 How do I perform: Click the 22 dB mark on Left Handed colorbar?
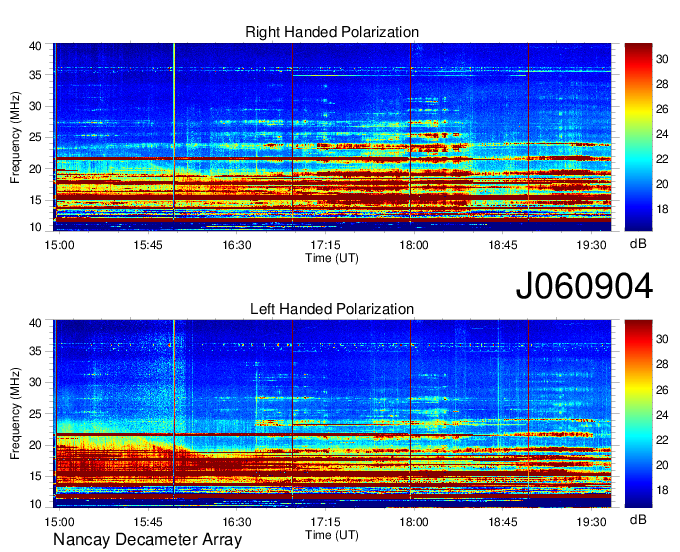(662, 440)
